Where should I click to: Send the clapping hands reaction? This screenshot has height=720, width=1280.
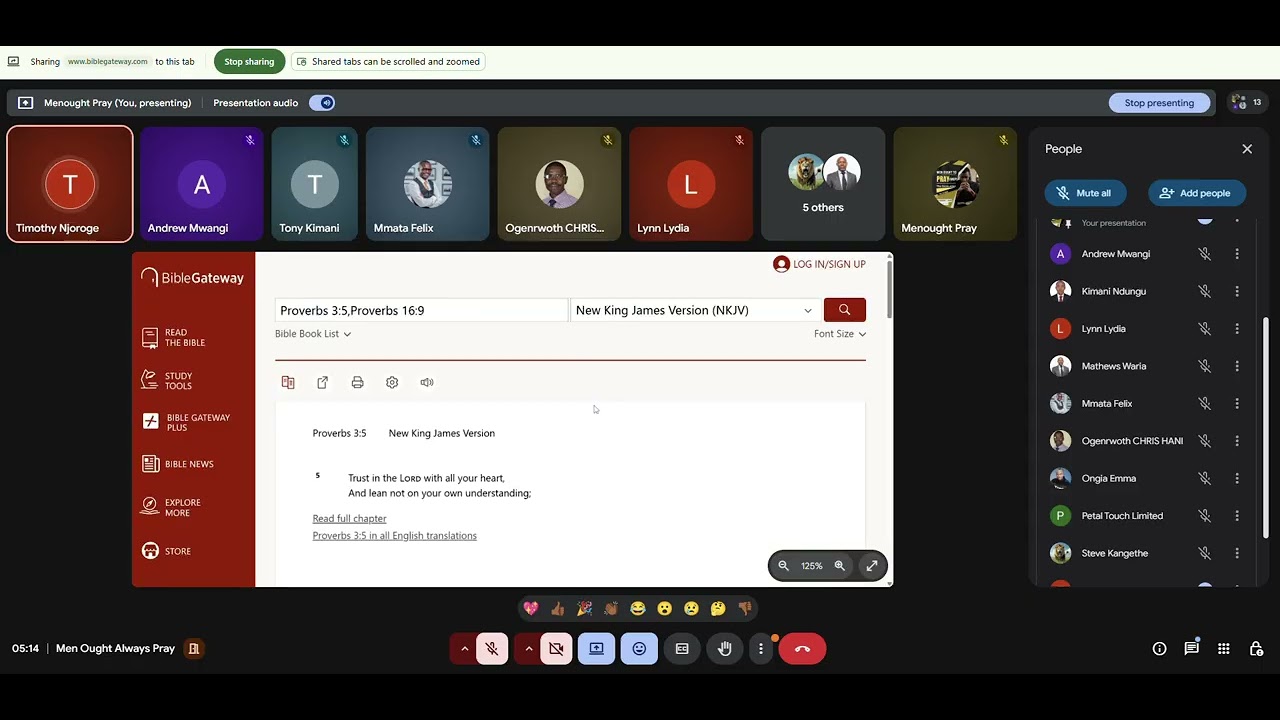611,608
